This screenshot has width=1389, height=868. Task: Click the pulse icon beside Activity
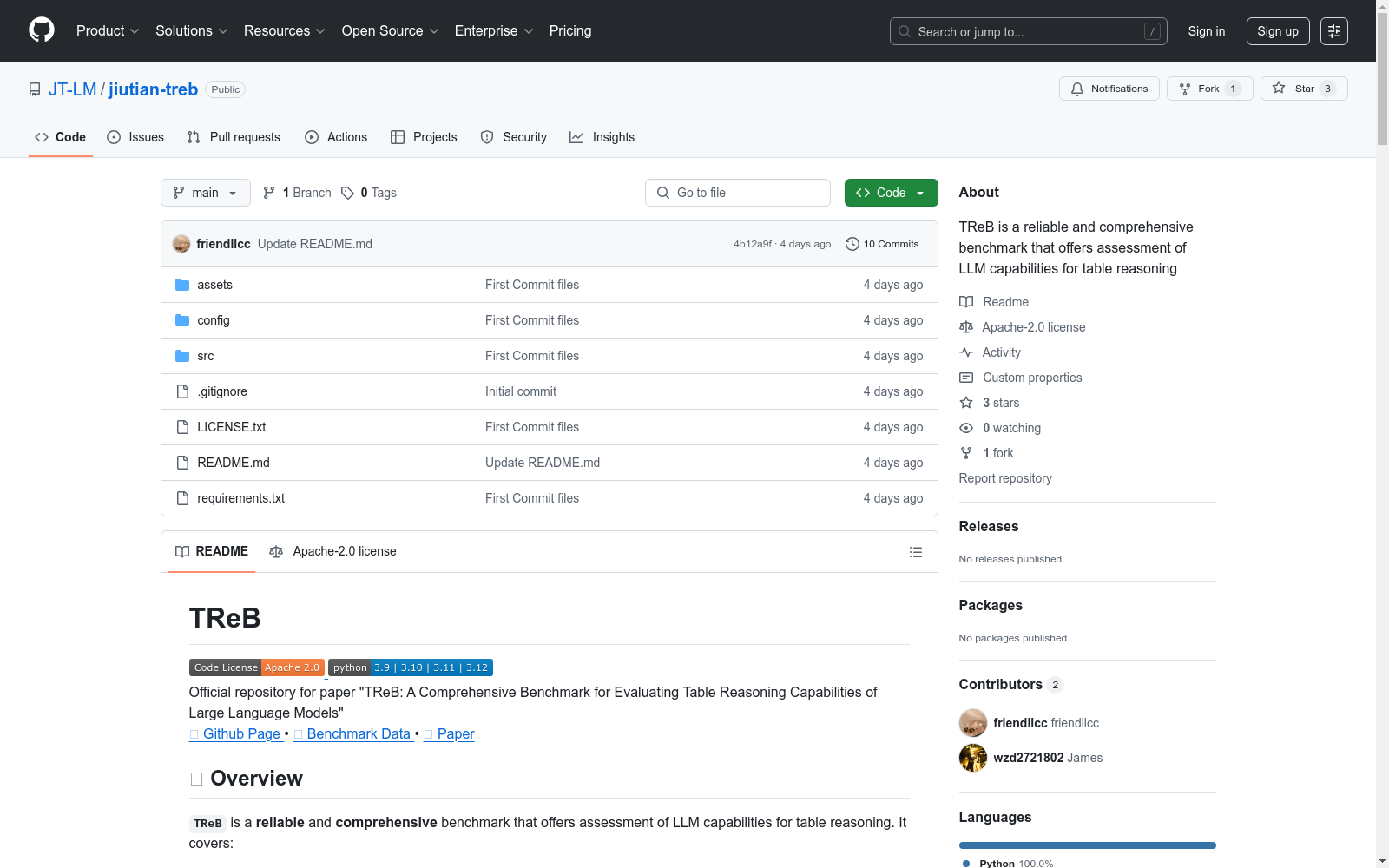point(966,352)
